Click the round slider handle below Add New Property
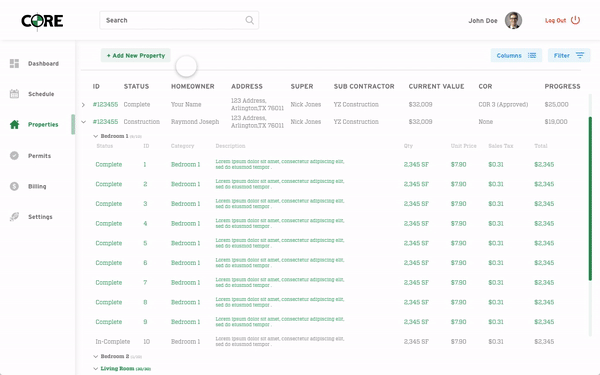The width and height of the screenshot is (600, 375). coord(186,66)
